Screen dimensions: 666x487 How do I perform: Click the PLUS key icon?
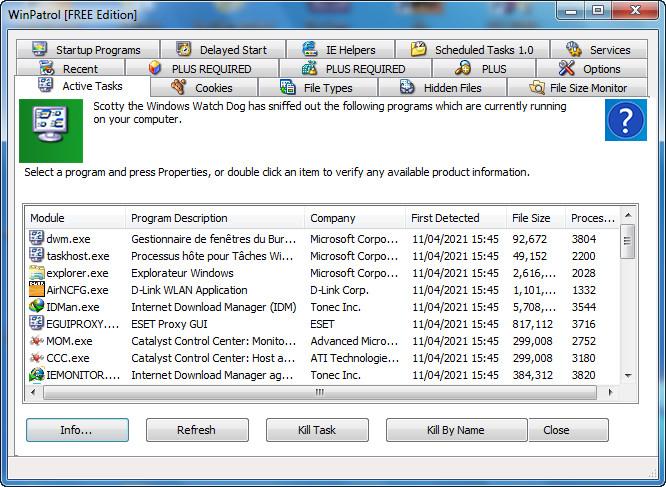(463, 68)
